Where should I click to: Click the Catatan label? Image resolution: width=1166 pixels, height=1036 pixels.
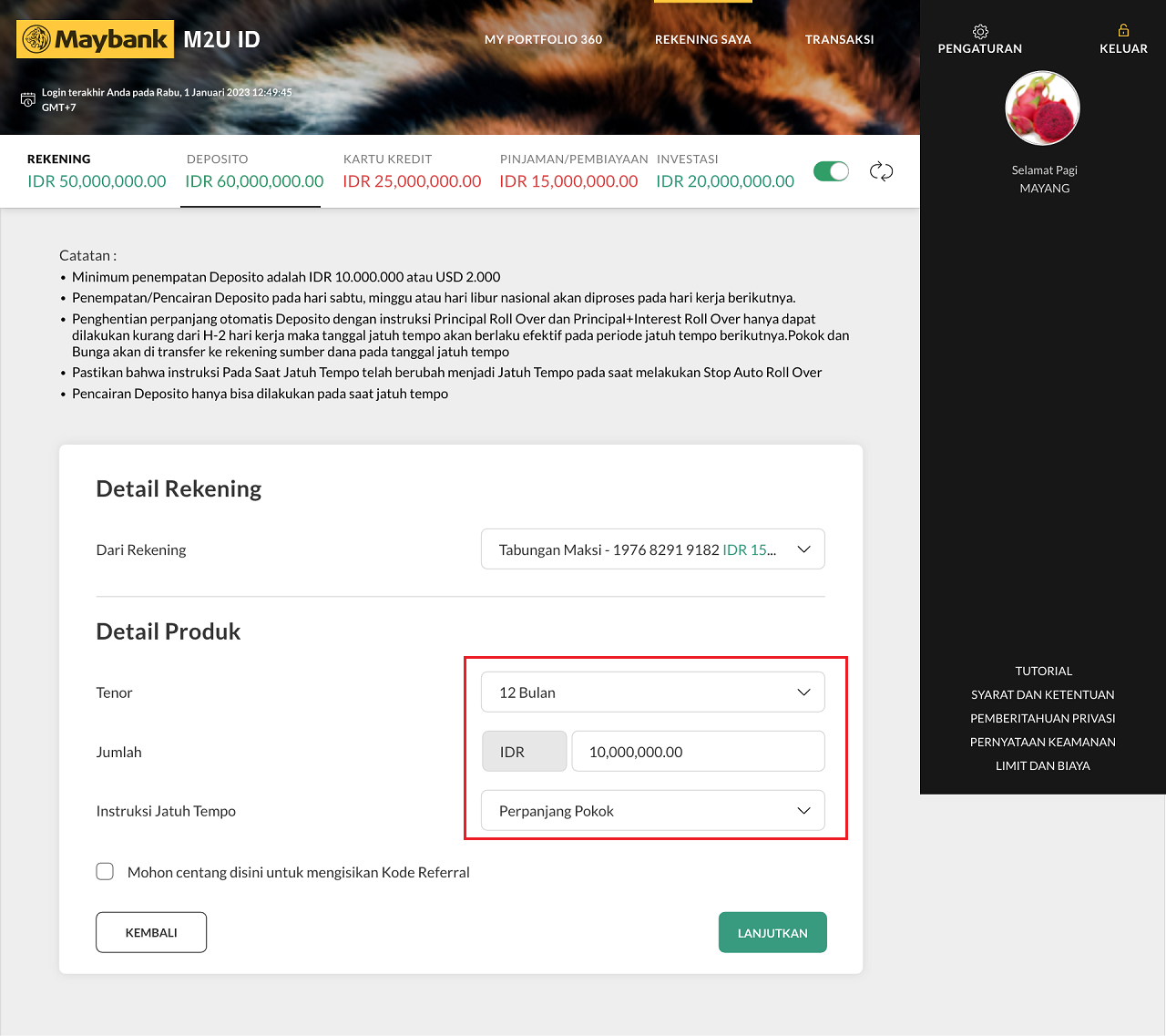point(87,255)
